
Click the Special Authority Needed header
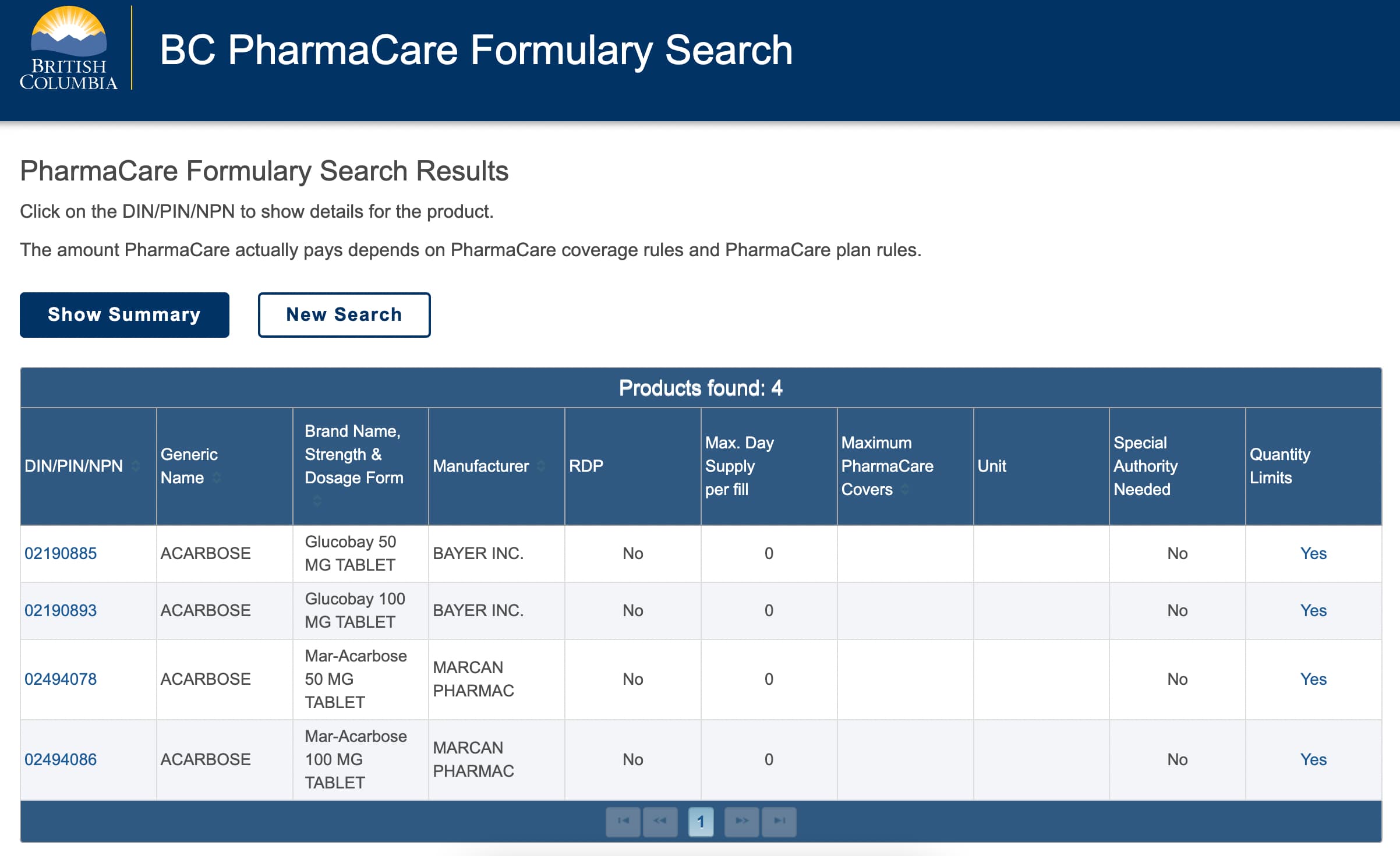pos(1178,466)
